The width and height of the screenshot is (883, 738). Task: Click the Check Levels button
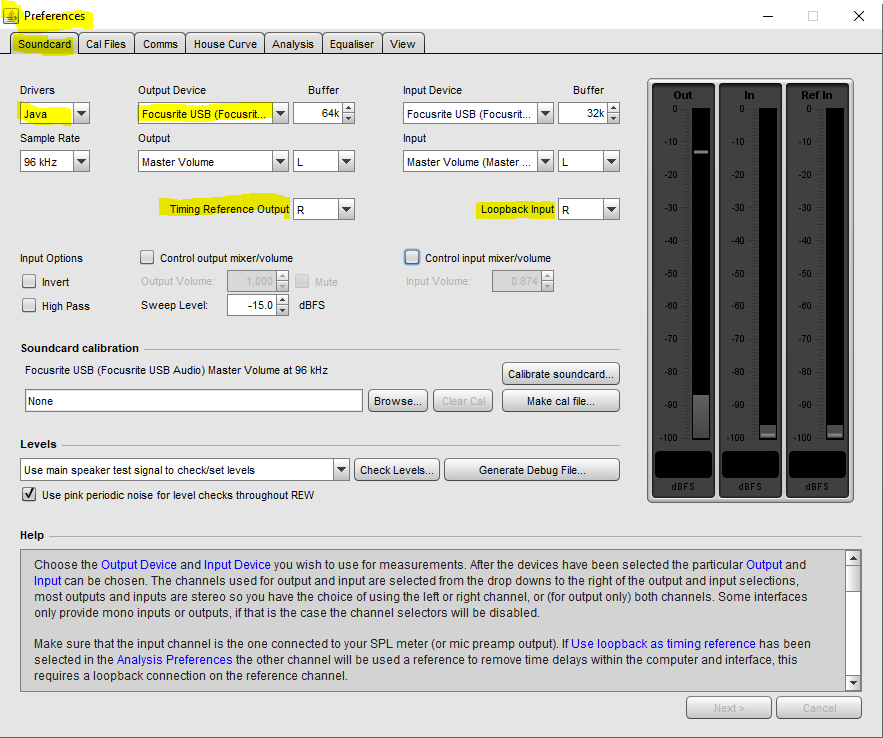(x=397, y=470)
